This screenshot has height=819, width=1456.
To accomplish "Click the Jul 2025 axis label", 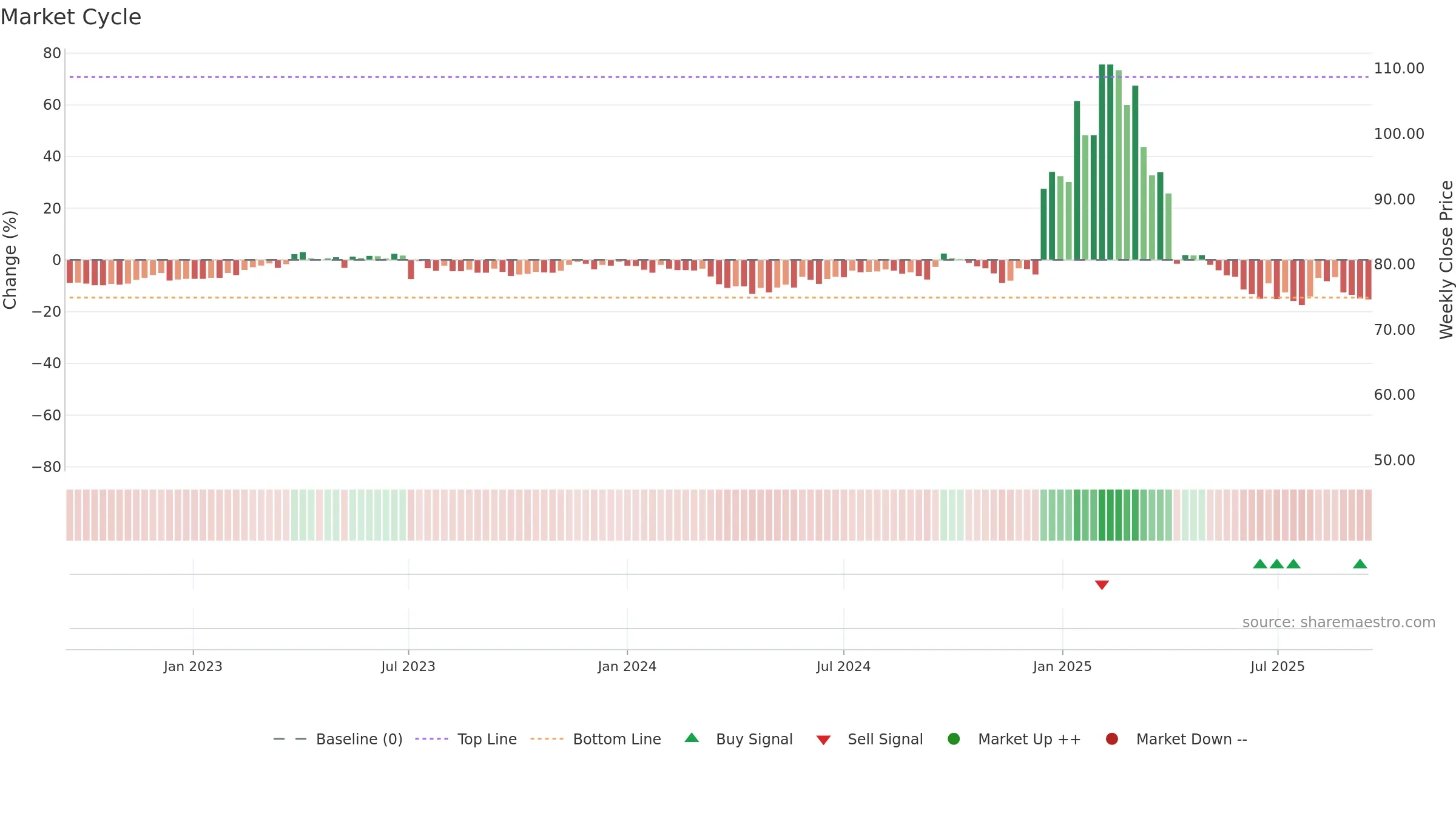I will (x=1278, y=666).
